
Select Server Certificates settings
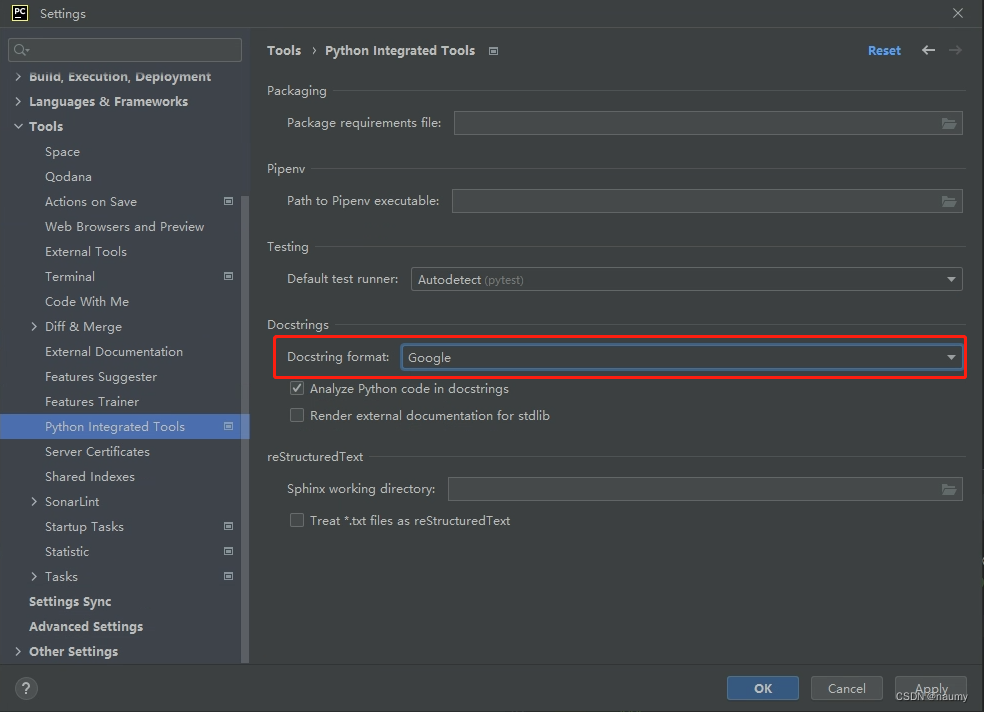[x=97, y=452]
